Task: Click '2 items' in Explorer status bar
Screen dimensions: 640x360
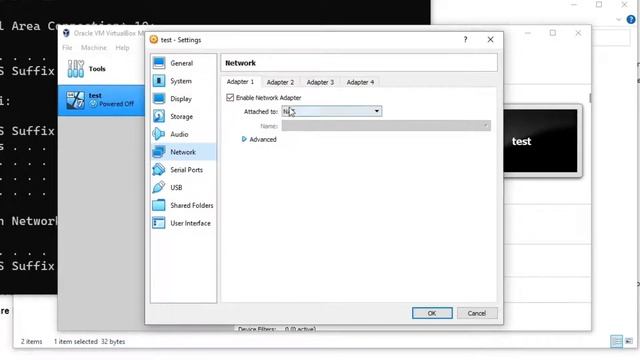Action: tap(31, 342)
